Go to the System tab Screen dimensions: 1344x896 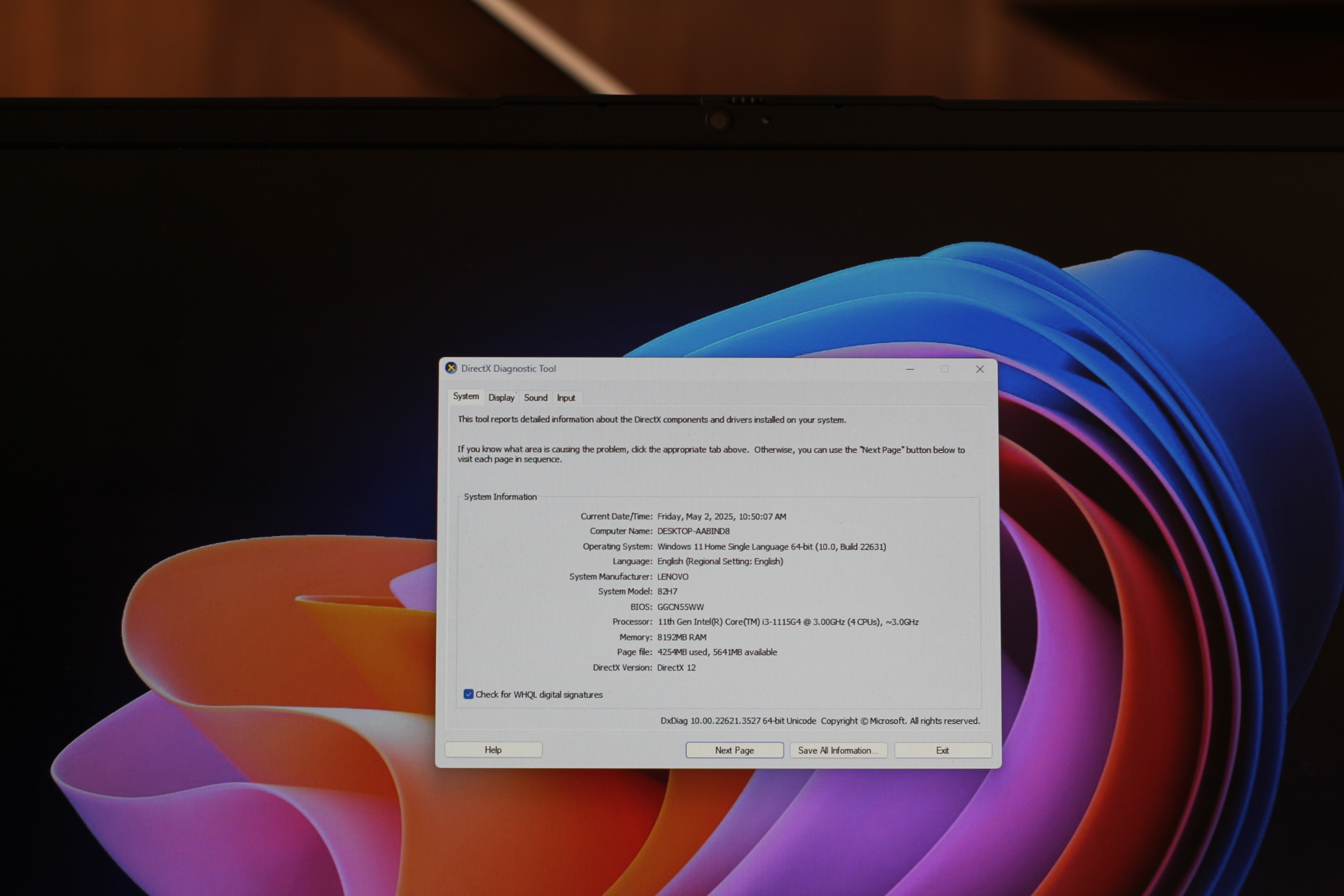[x=465, y=396]
